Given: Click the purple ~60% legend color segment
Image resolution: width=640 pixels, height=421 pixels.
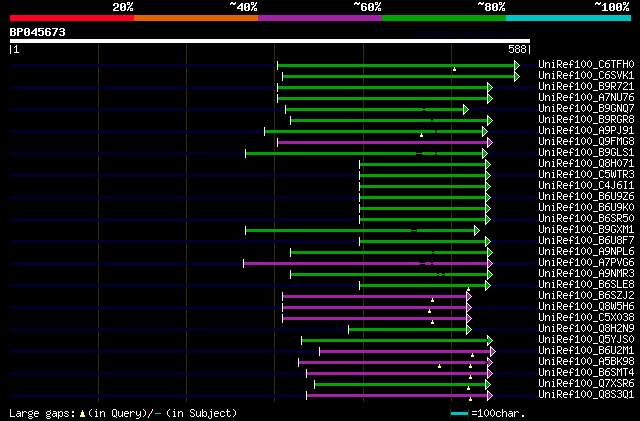Looking at the screenshot, I should [x=320, y=18].
